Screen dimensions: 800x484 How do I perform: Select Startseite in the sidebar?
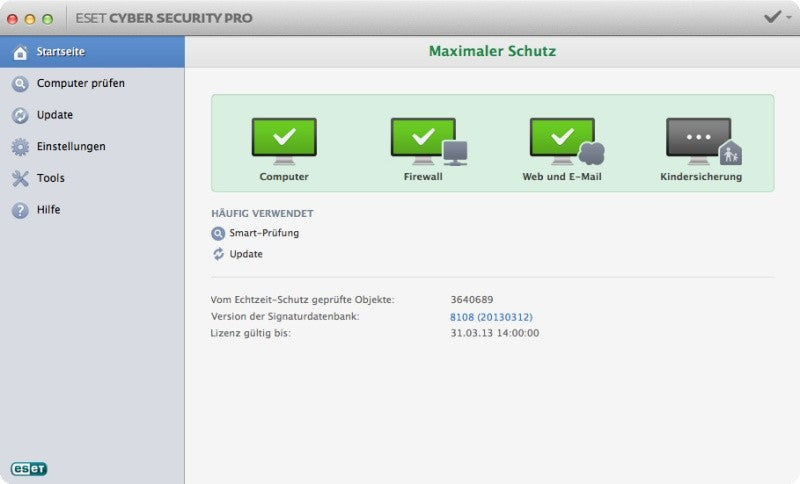pyautogui.click(x=92, y=52)
